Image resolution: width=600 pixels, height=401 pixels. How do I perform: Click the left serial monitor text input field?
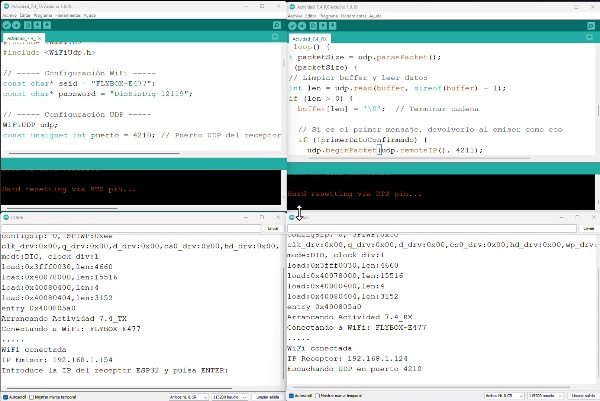pyautogui.click(x=130, y=229)
